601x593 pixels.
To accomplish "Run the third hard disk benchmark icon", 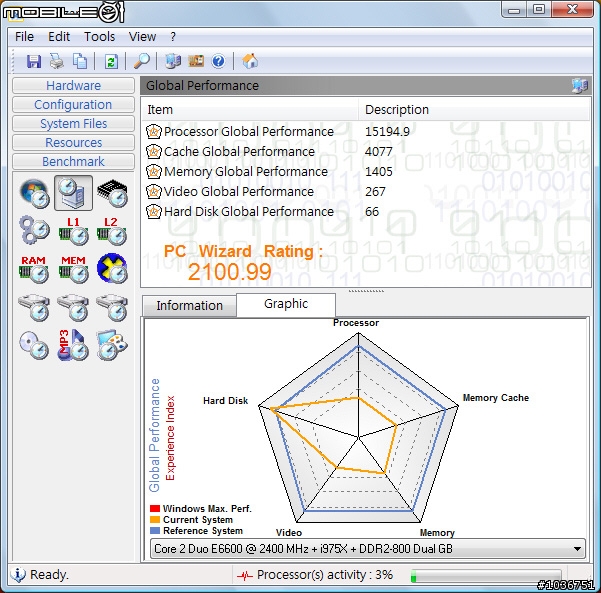I will 112,307.
